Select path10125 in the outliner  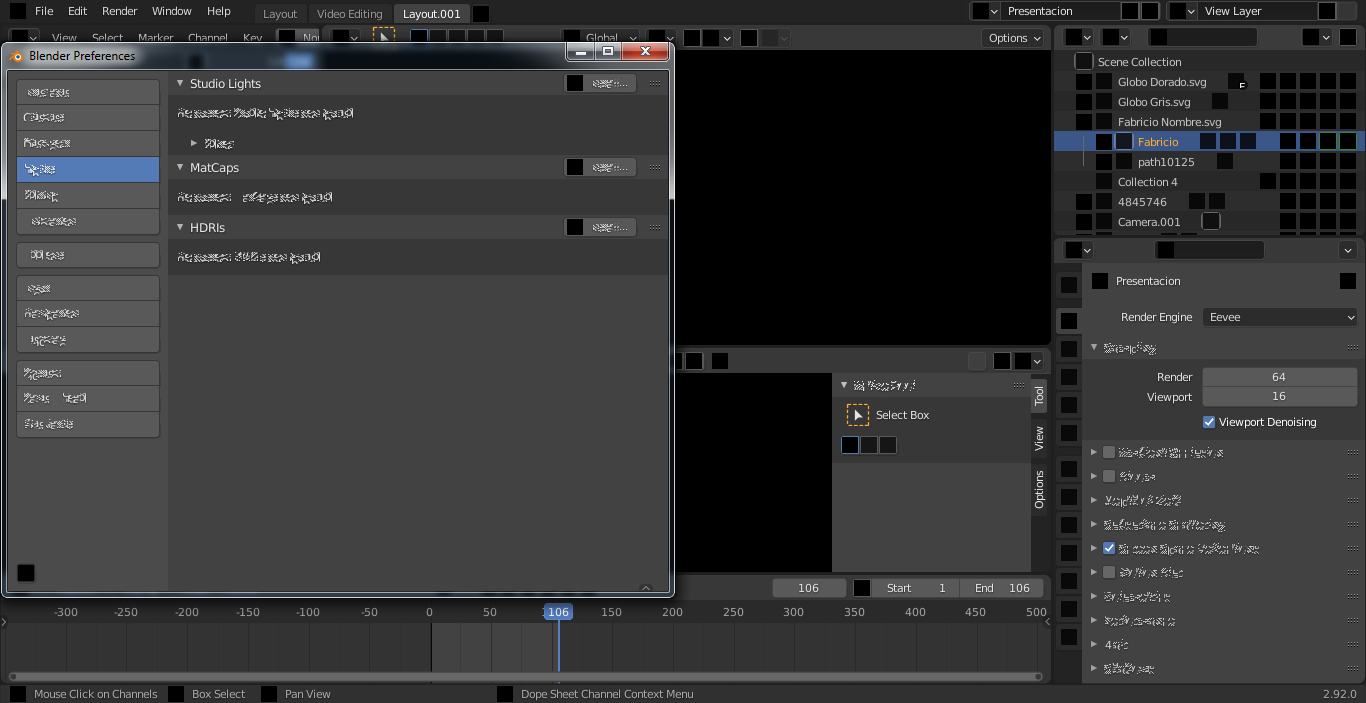[1166, 162]
